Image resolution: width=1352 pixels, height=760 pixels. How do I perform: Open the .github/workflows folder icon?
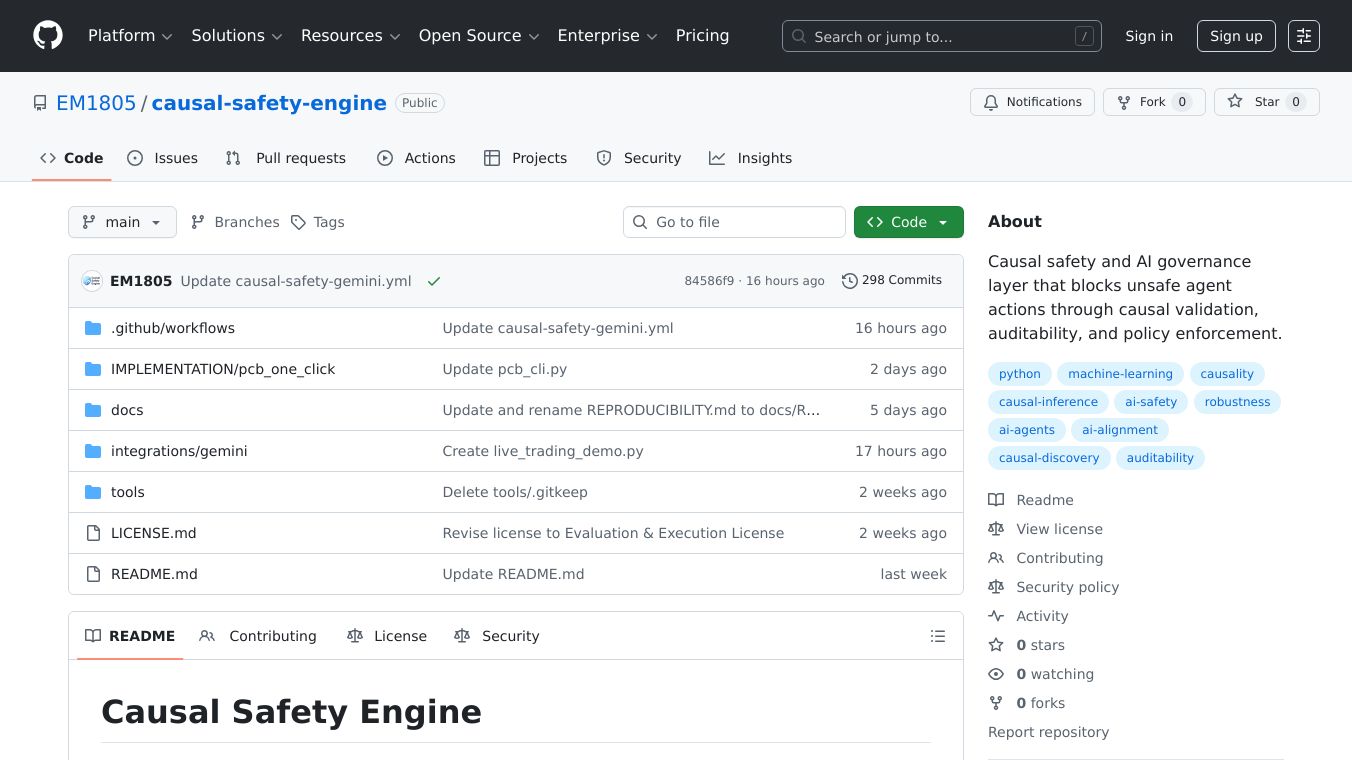click(x=93, y=327)
